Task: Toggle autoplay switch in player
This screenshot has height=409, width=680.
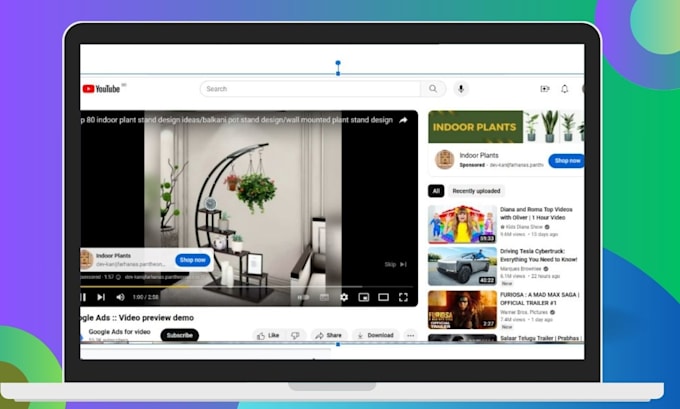Action: click(x=303, y=297)
